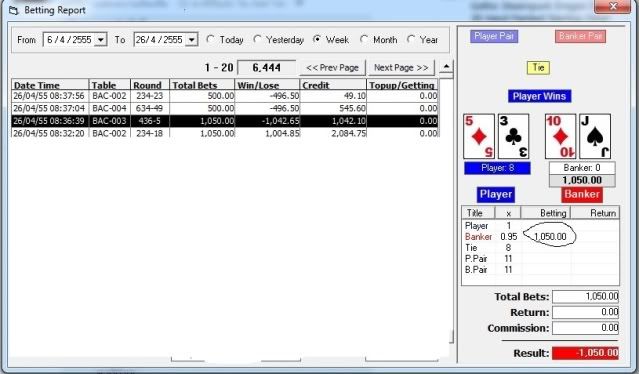
Task: Select the Yesterday radio option
Action: point(257,40)
